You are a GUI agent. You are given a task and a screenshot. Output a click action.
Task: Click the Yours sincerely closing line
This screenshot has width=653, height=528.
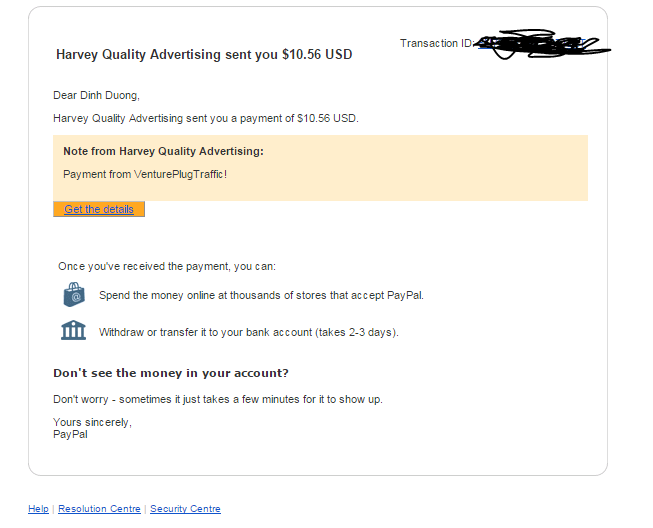coord(92,422)
